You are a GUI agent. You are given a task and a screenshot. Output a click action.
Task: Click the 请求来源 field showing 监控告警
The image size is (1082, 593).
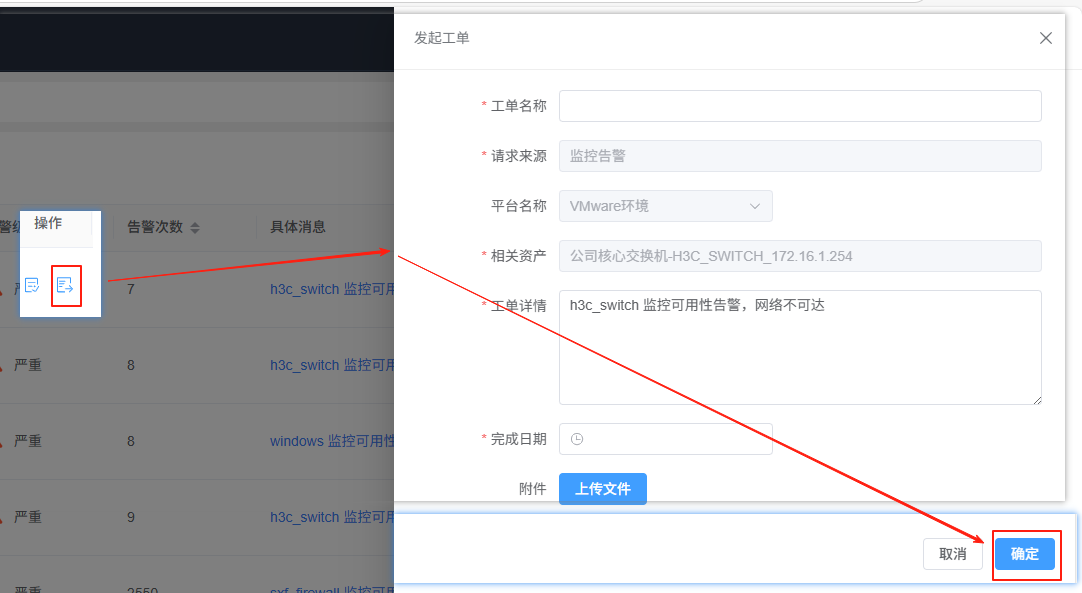(x=800, y=156)
